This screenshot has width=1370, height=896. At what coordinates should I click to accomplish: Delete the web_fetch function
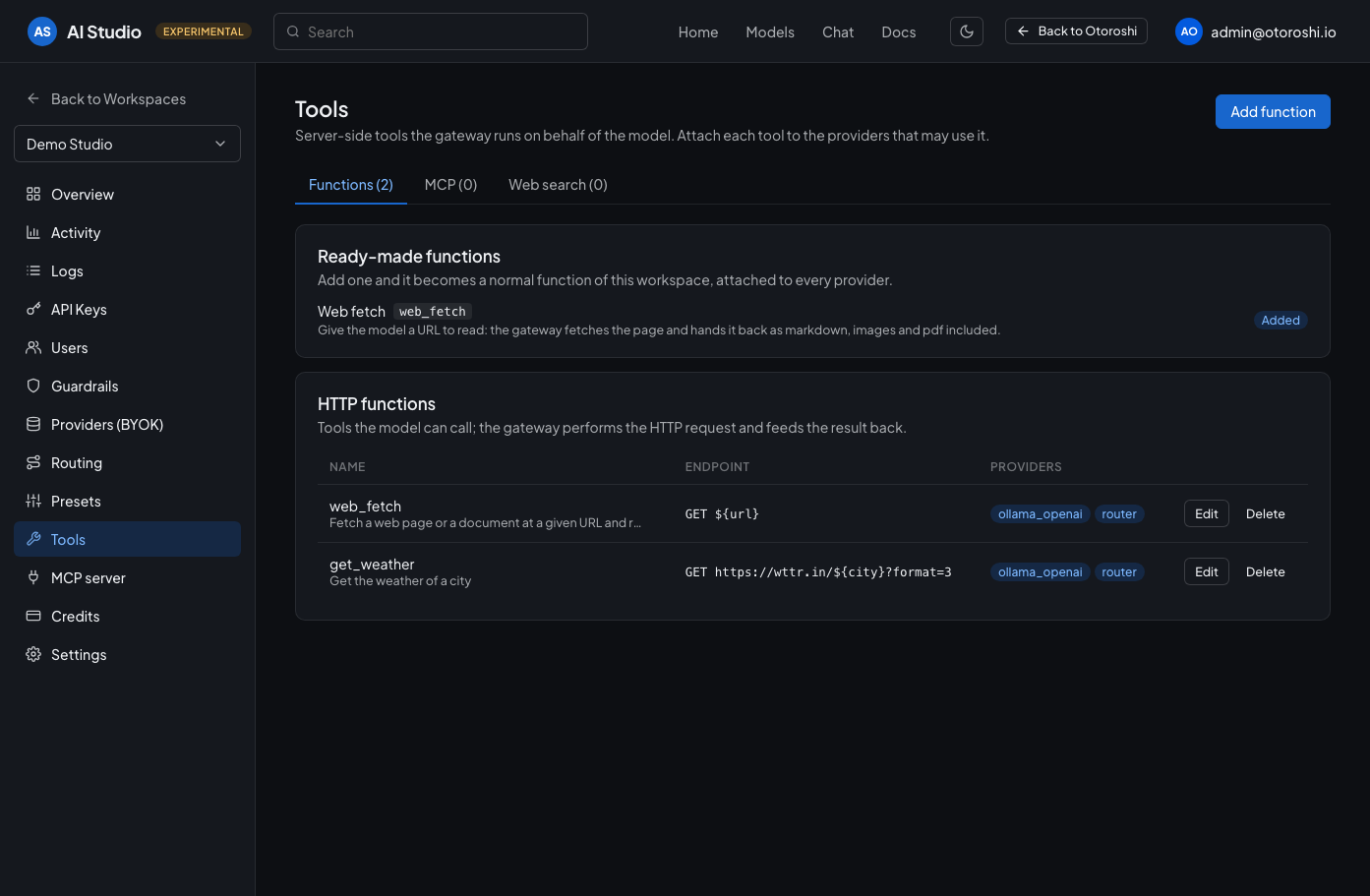pyautogui.click(x=1266, y=513)
